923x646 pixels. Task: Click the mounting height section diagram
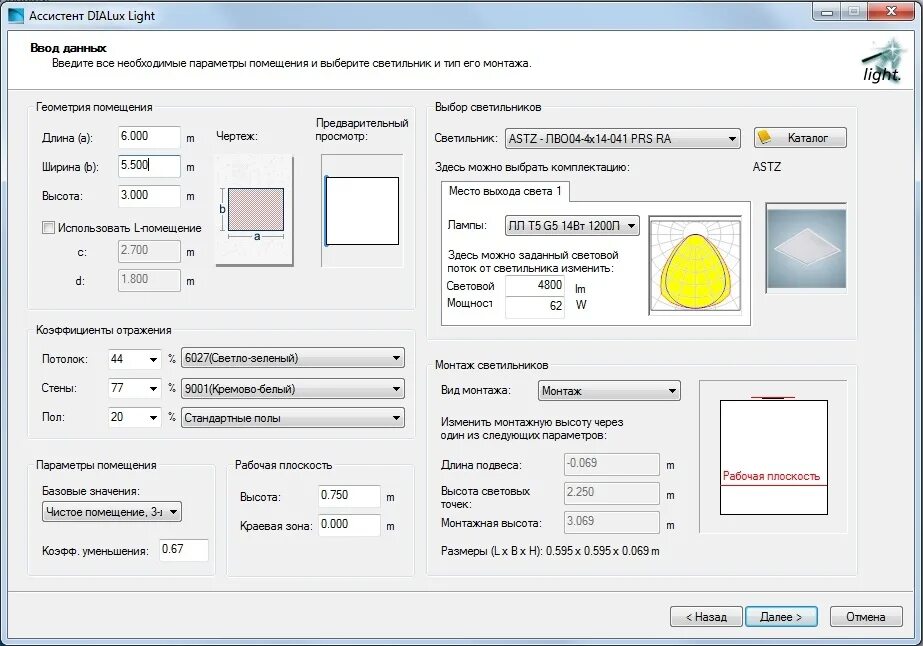[x=773, y=456]
